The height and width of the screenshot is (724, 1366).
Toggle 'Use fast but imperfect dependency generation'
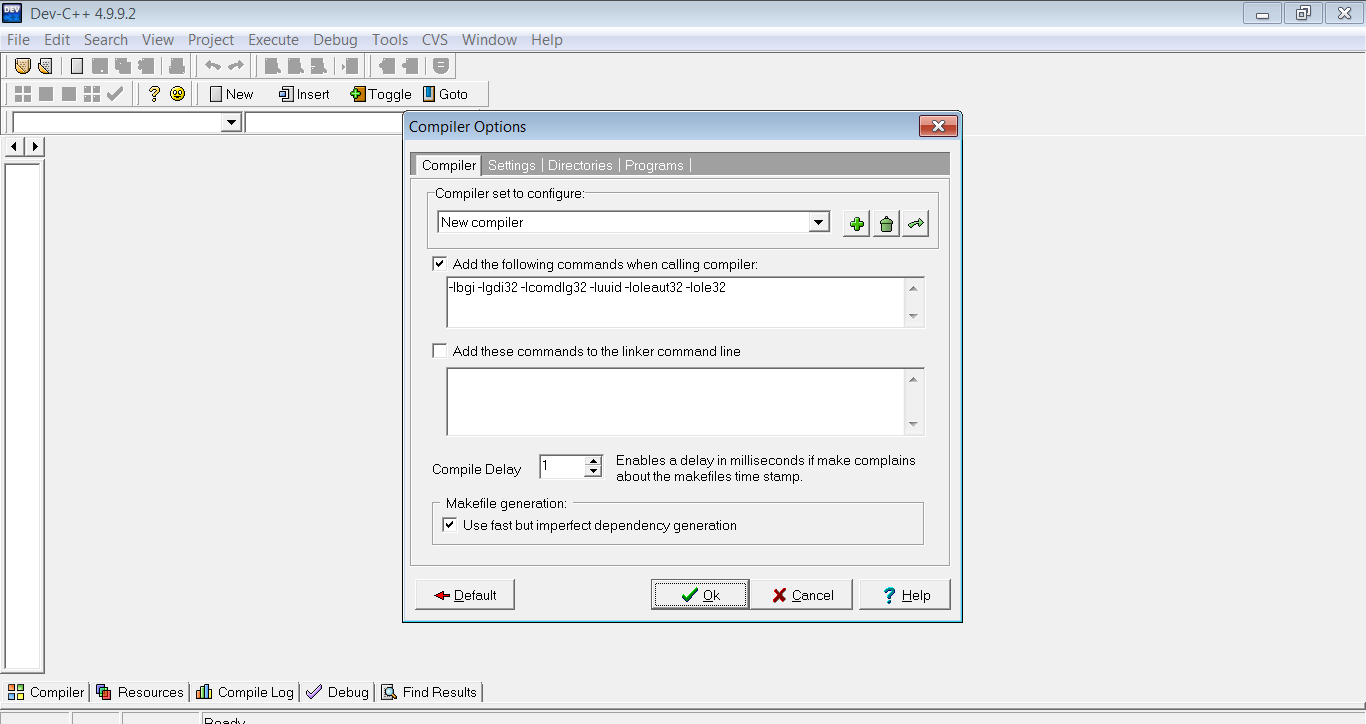450,525
